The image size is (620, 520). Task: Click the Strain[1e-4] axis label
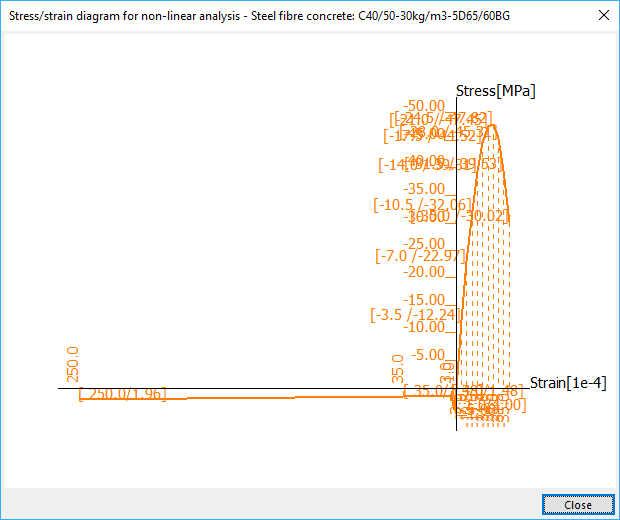pos(567,383)
